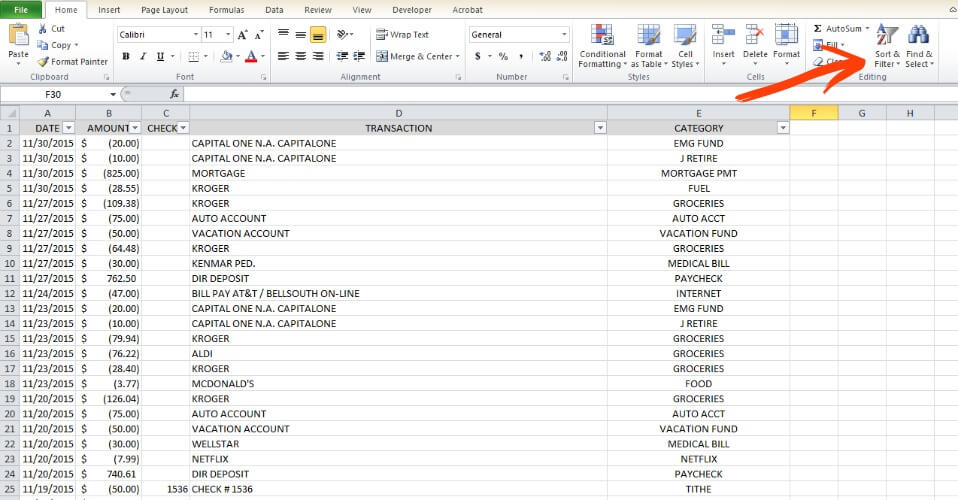Expand the font size dropdown
This screenshot has width=958, height=500.
pos(228,35)
